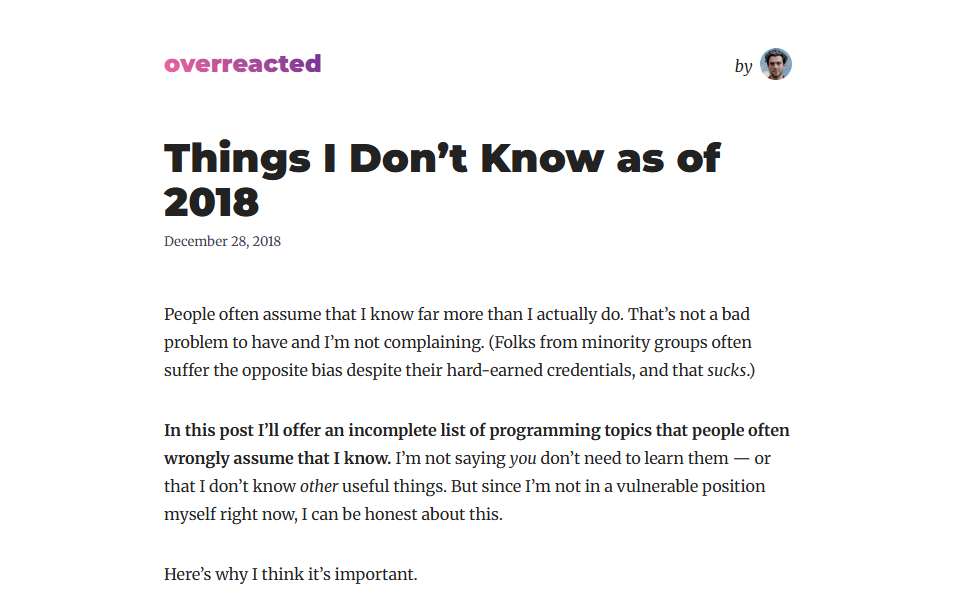Image resolution: width=960 pixels, height=600 pixels.
Task: Click the phrase "vulnerable position"
Action: point(691,486)
